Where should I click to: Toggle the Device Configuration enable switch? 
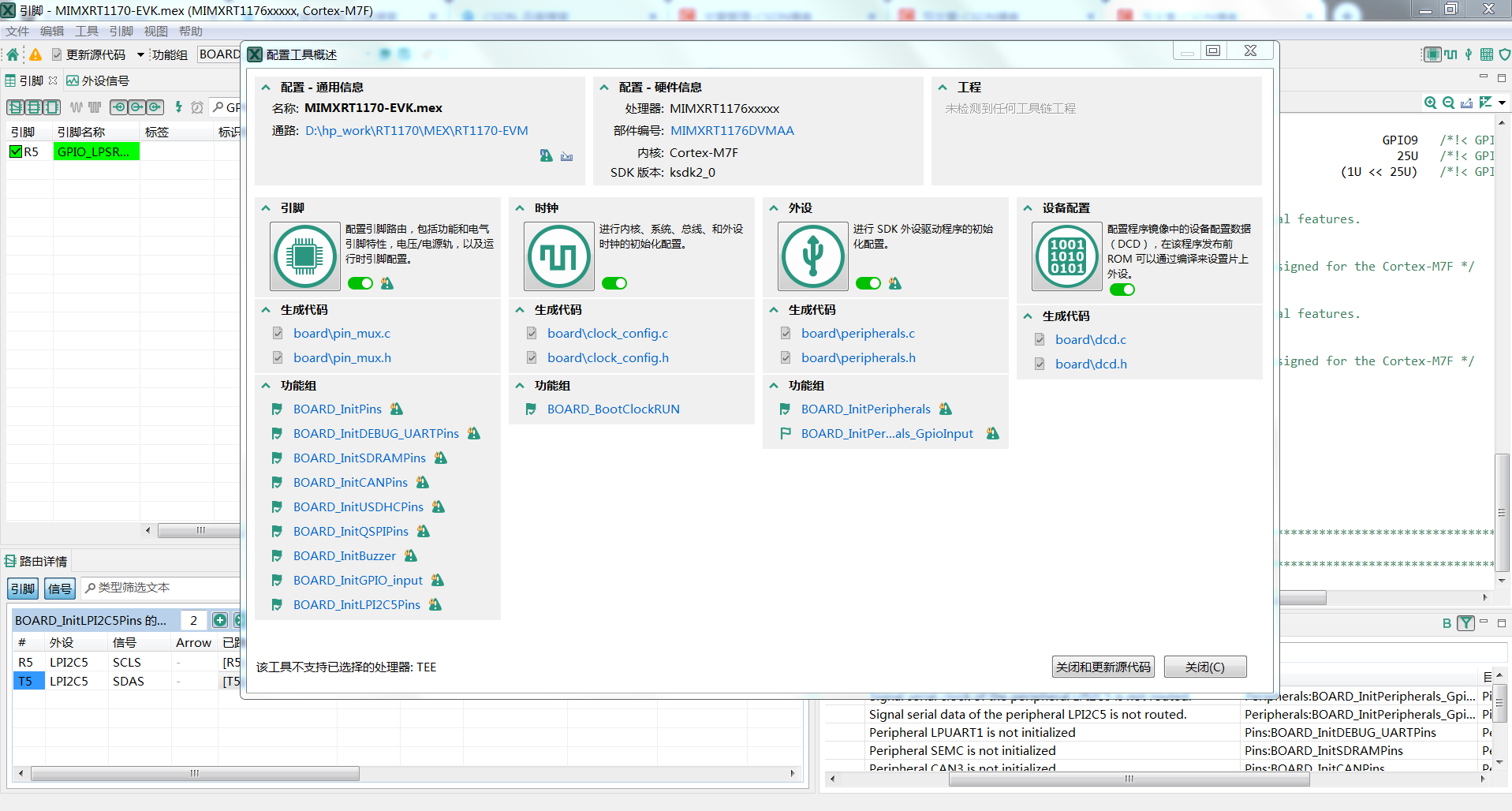[x=1122, y=290]
